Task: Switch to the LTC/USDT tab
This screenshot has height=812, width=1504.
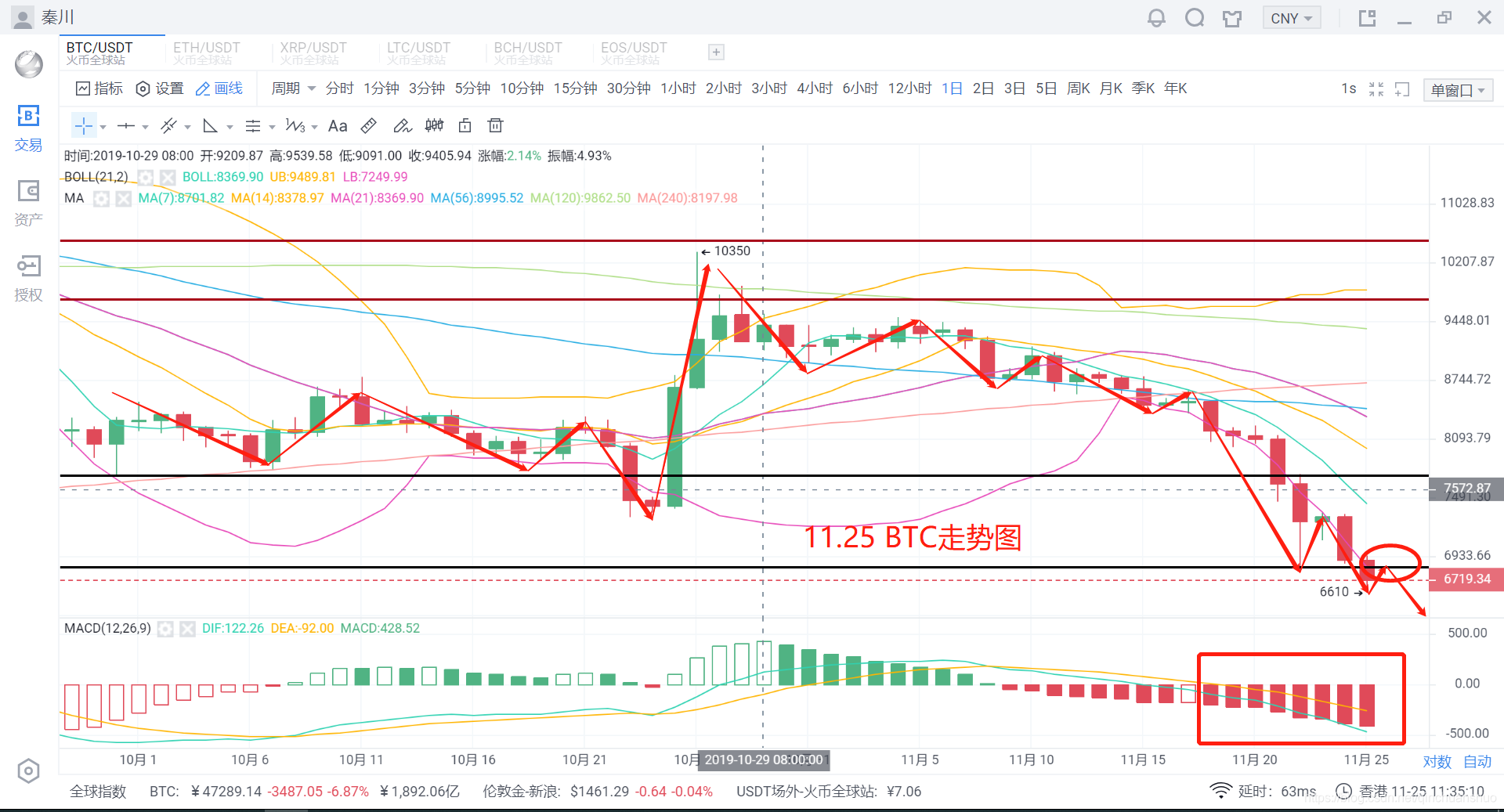Action: [419, 53]
